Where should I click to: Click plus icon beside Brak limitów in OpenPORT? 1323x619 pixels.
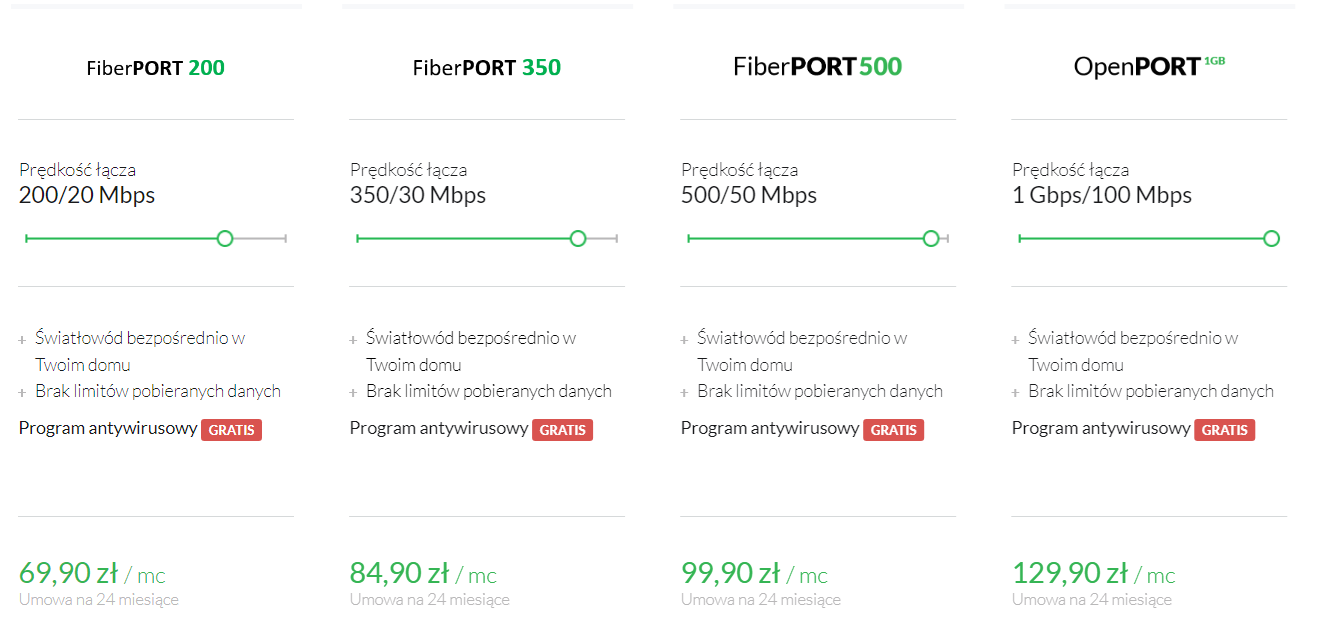(x=1016, y=393)
